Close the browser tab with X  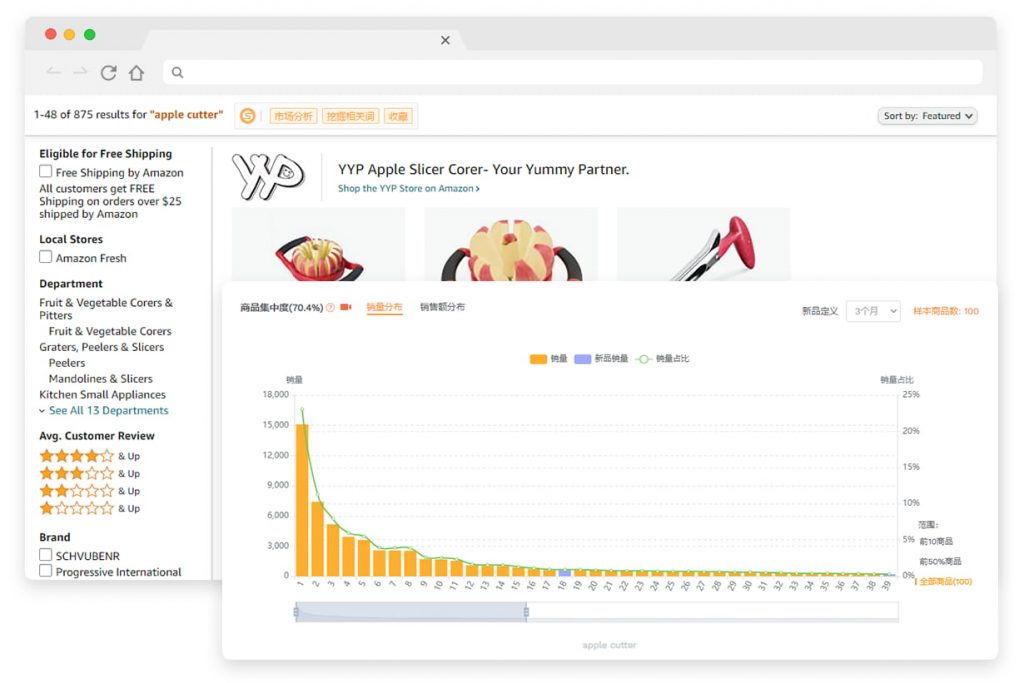pyautogui.click(x=445, y=40)
